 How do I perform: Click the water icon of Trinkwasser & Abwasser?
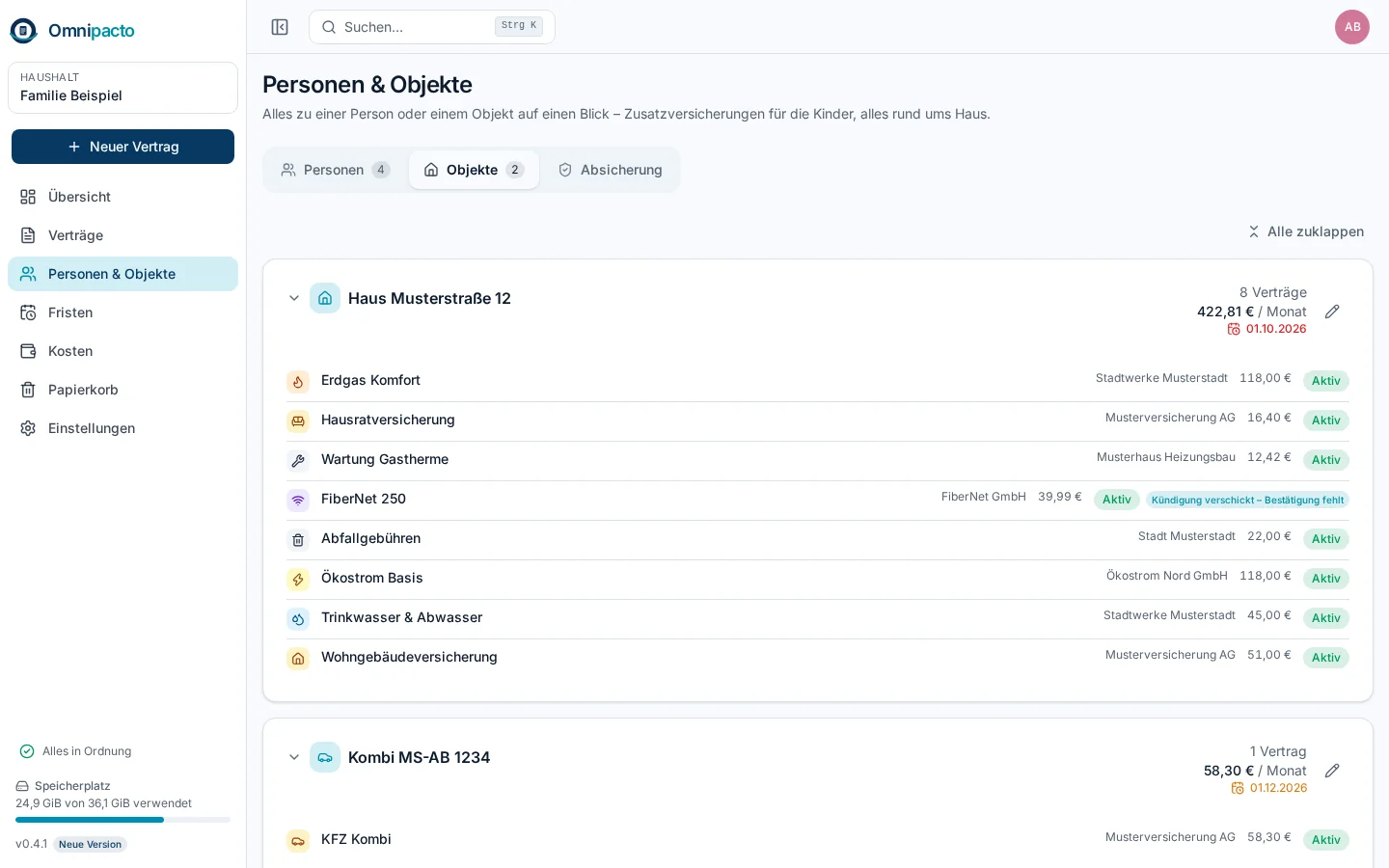pyautogui.click(x=298, y=619)
